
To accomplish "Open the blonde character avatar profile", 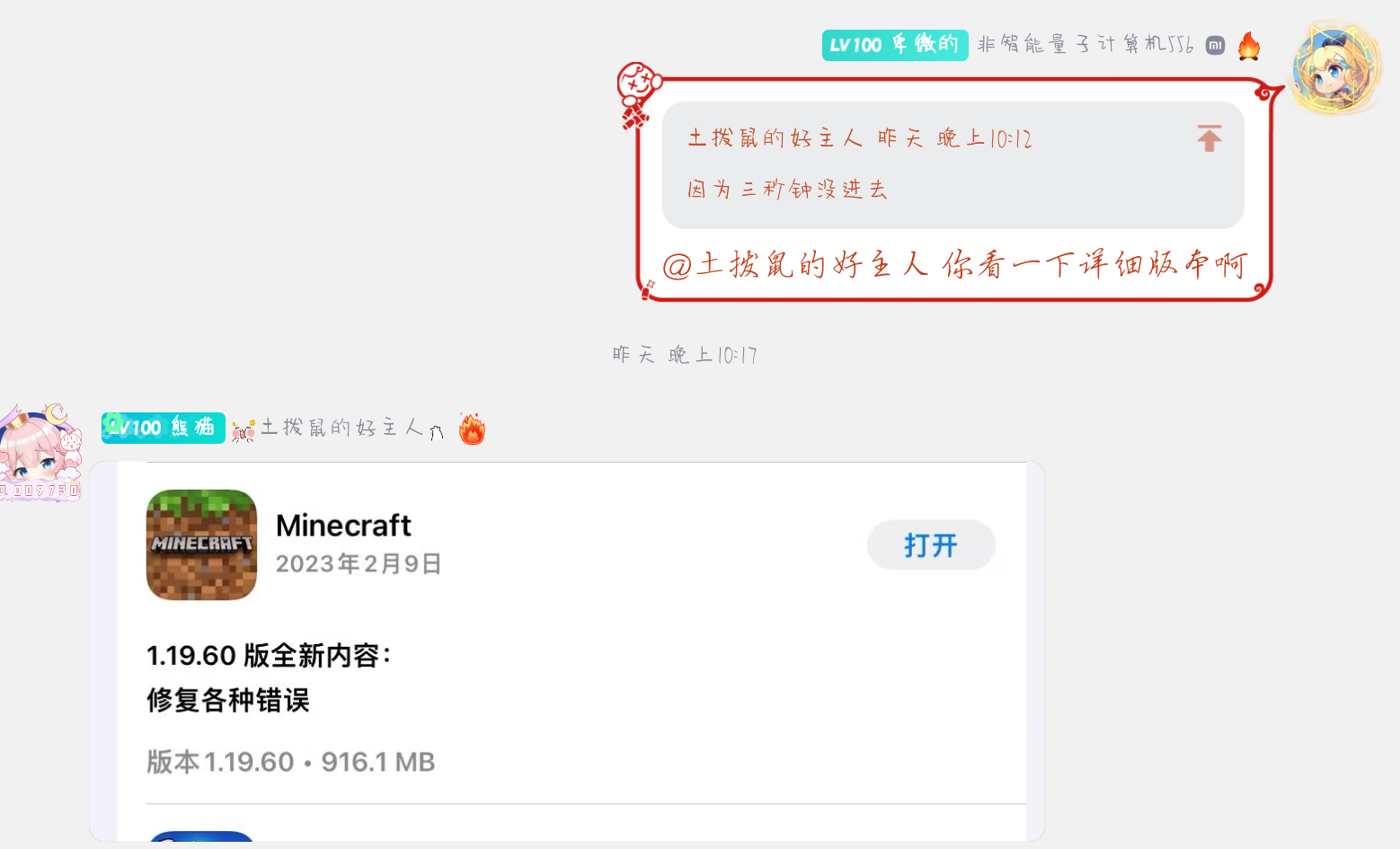I will [x=1335, y=68].
